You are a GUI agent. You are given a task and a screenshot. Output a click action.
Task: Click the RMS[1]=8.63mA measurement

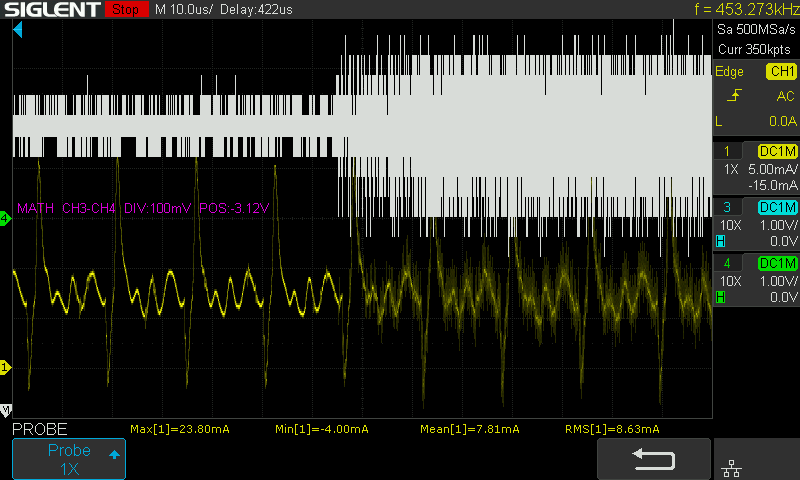click(x=612, y=429)
